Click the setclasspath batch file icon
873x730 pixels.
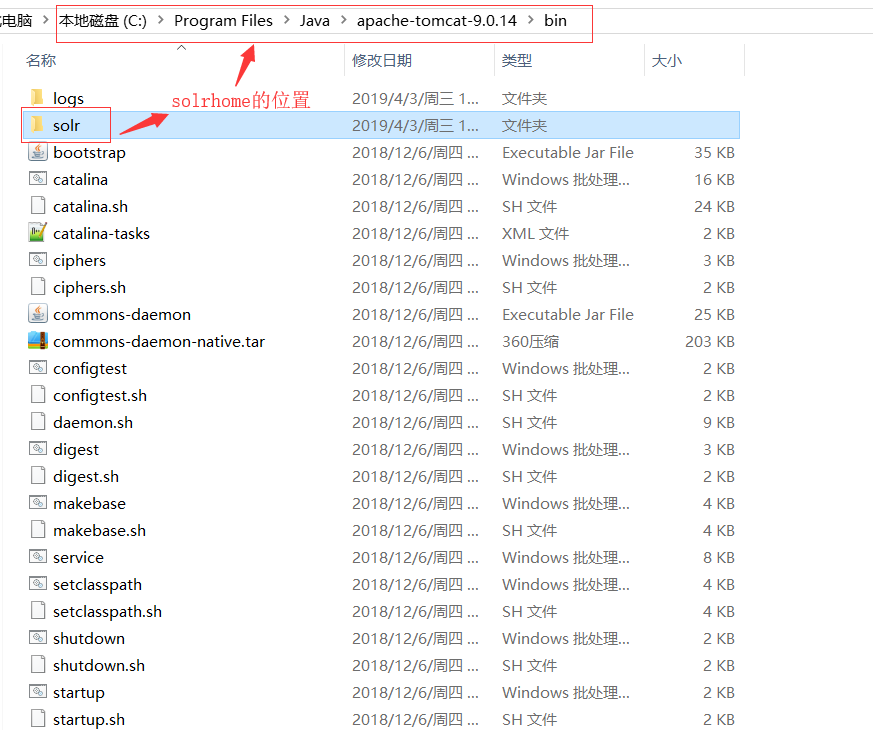(37, 584)
